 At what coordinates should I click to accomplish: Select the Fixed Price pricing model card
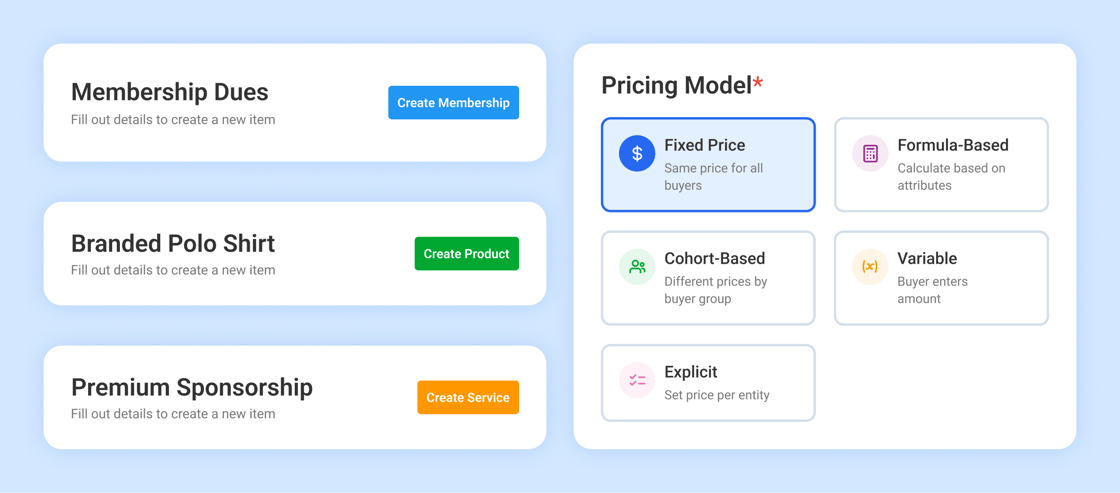[708, 164]
